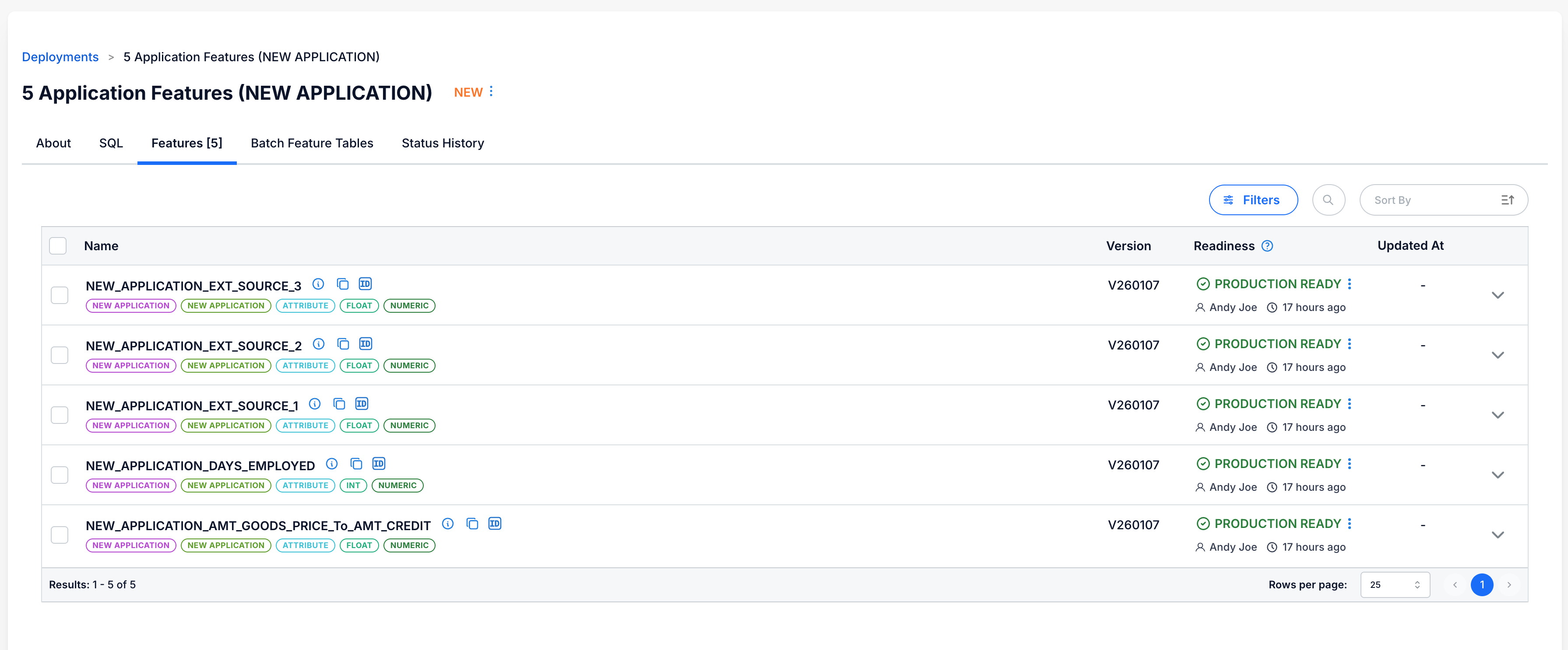
Task: Open the kebab menu next to NEW label
Action: coord(492,91)
